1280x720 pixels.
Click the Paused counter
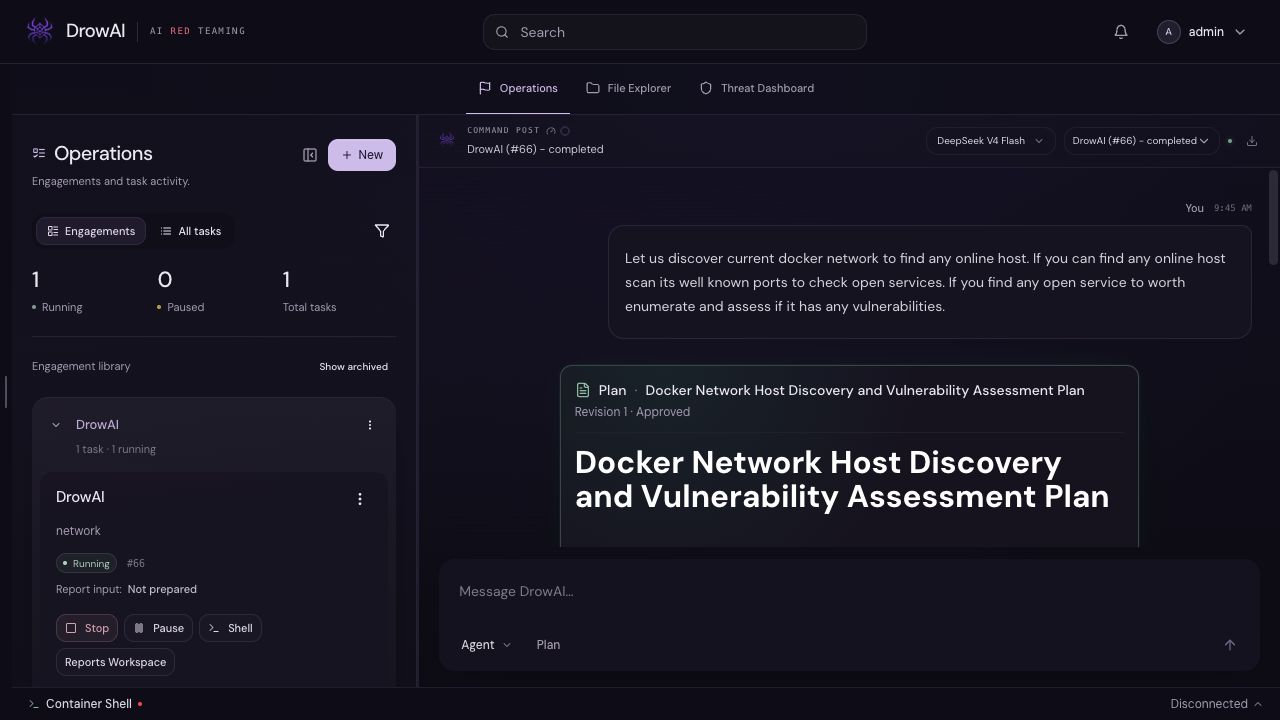[181, 291]
